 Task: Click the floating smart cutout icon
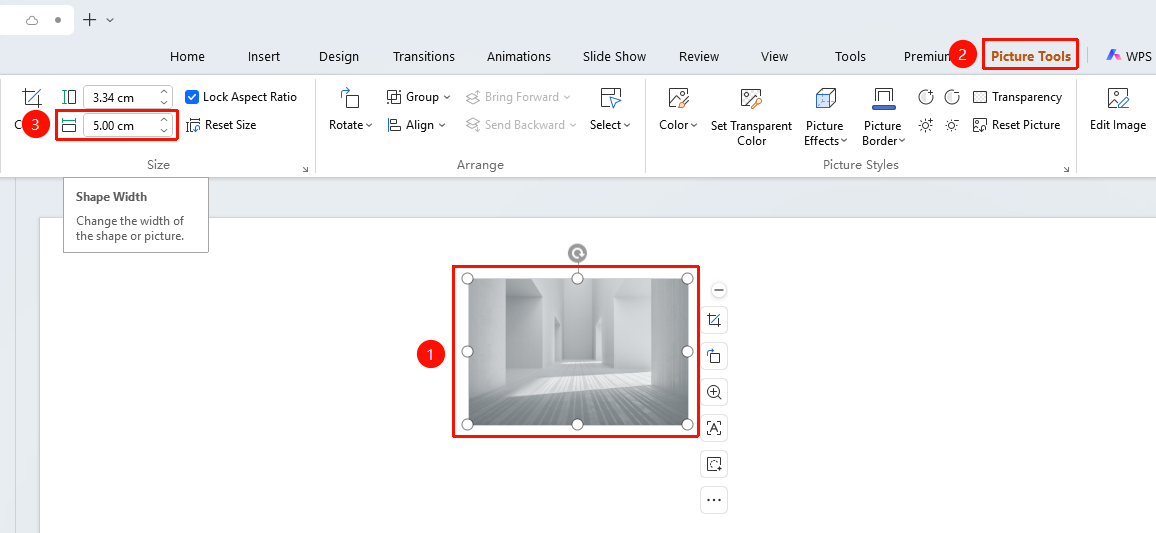[x=714, y=464]
